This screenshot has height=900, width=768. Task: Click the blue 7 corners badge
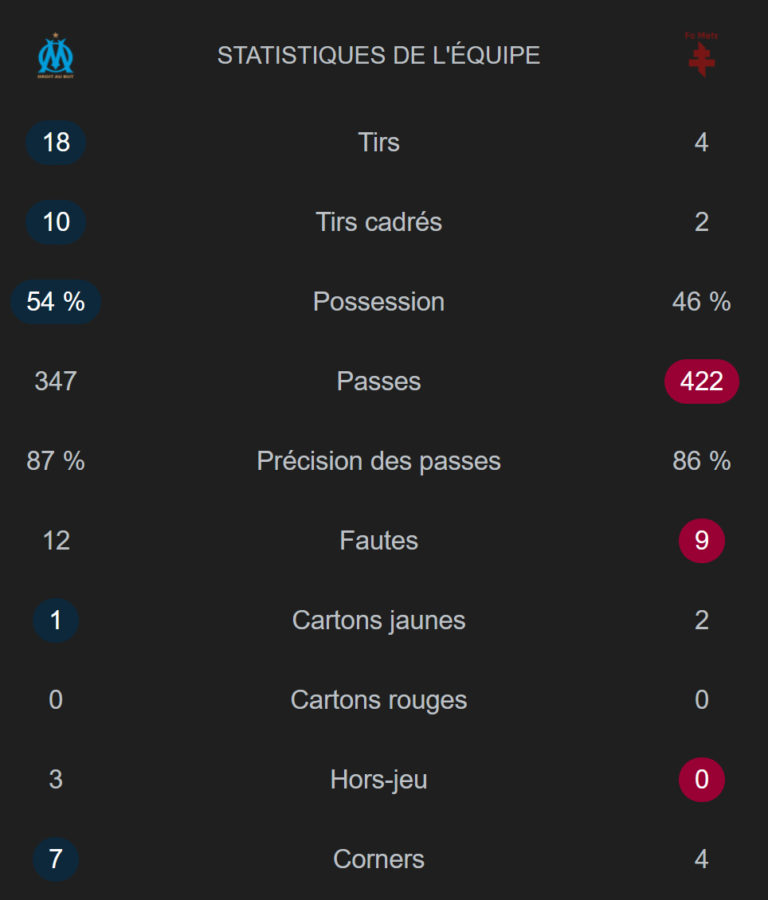click(x=56, y=859)
